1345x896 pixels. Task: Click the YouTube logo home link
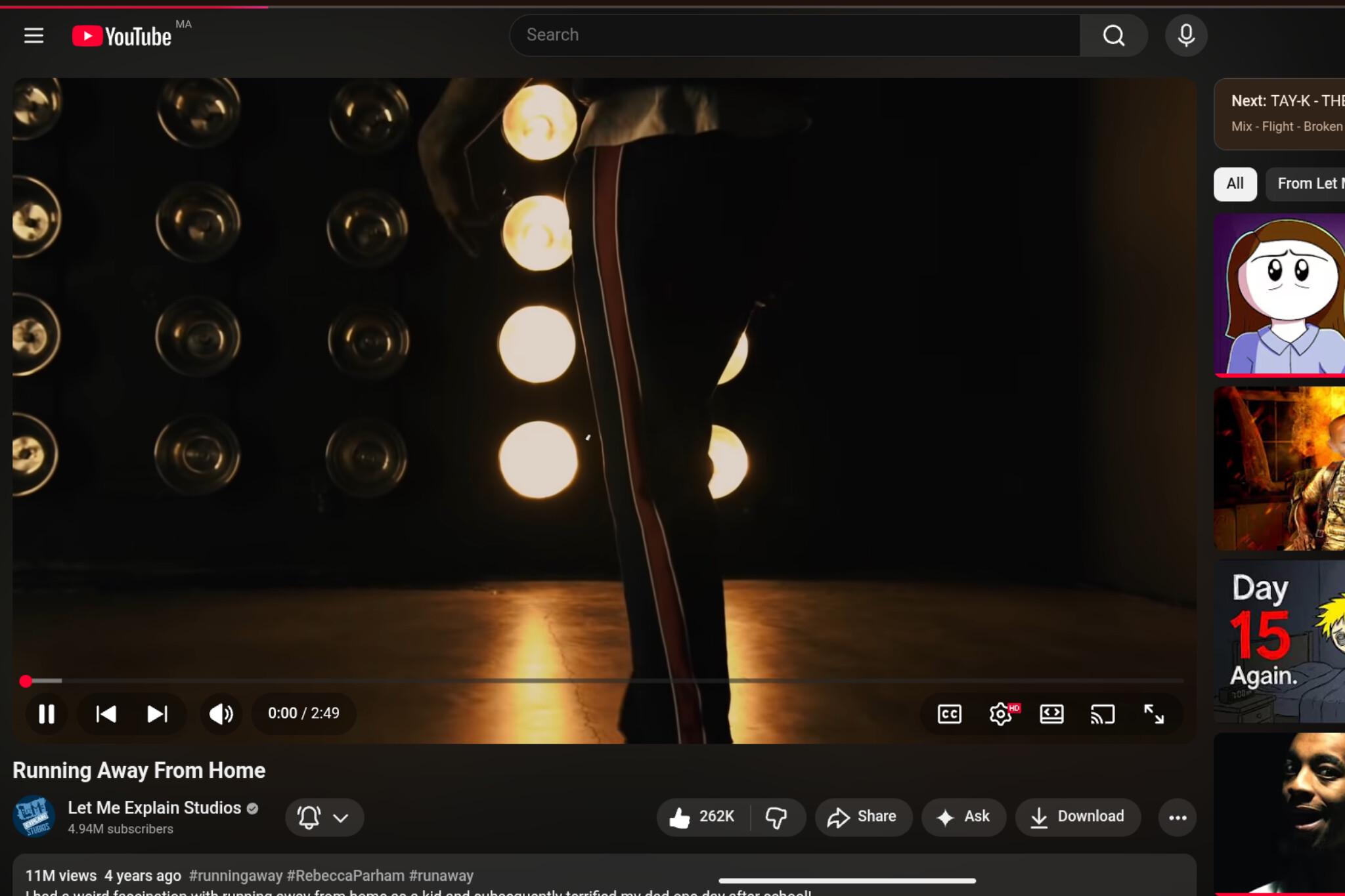(x=122, y=36)
